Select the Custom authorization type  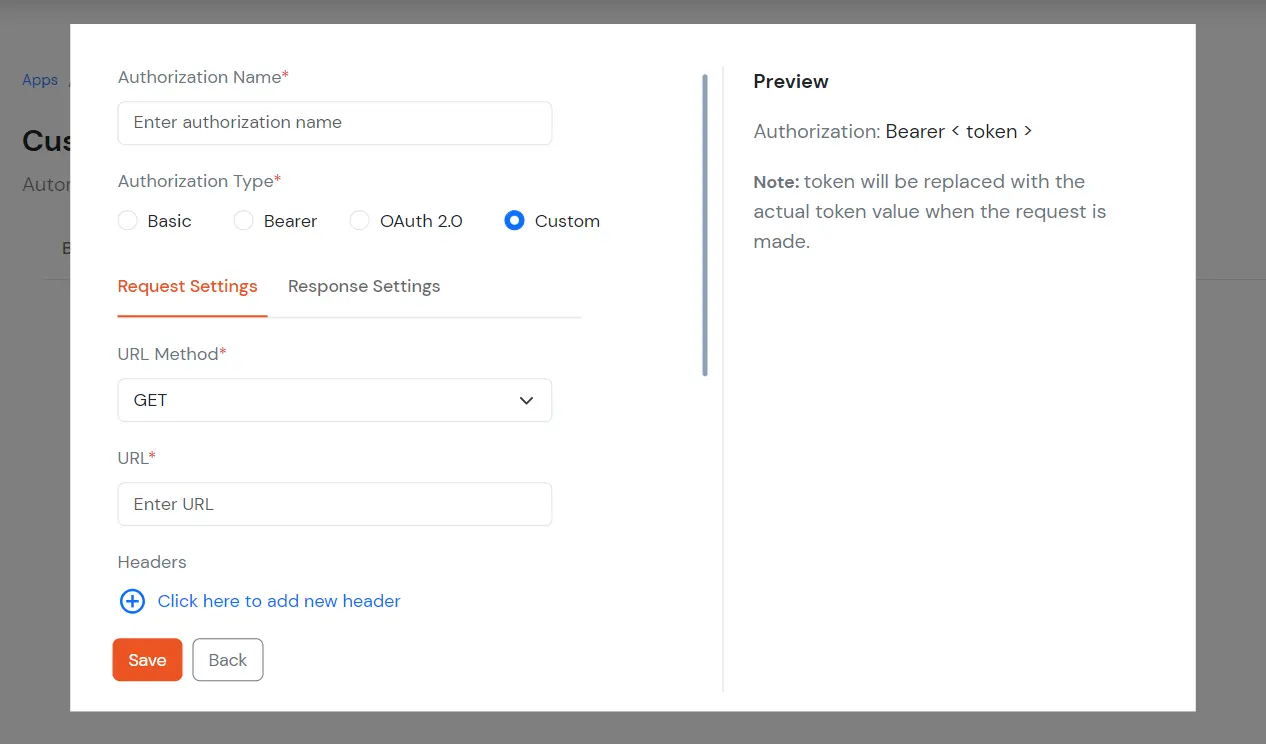tap(514, 220)
